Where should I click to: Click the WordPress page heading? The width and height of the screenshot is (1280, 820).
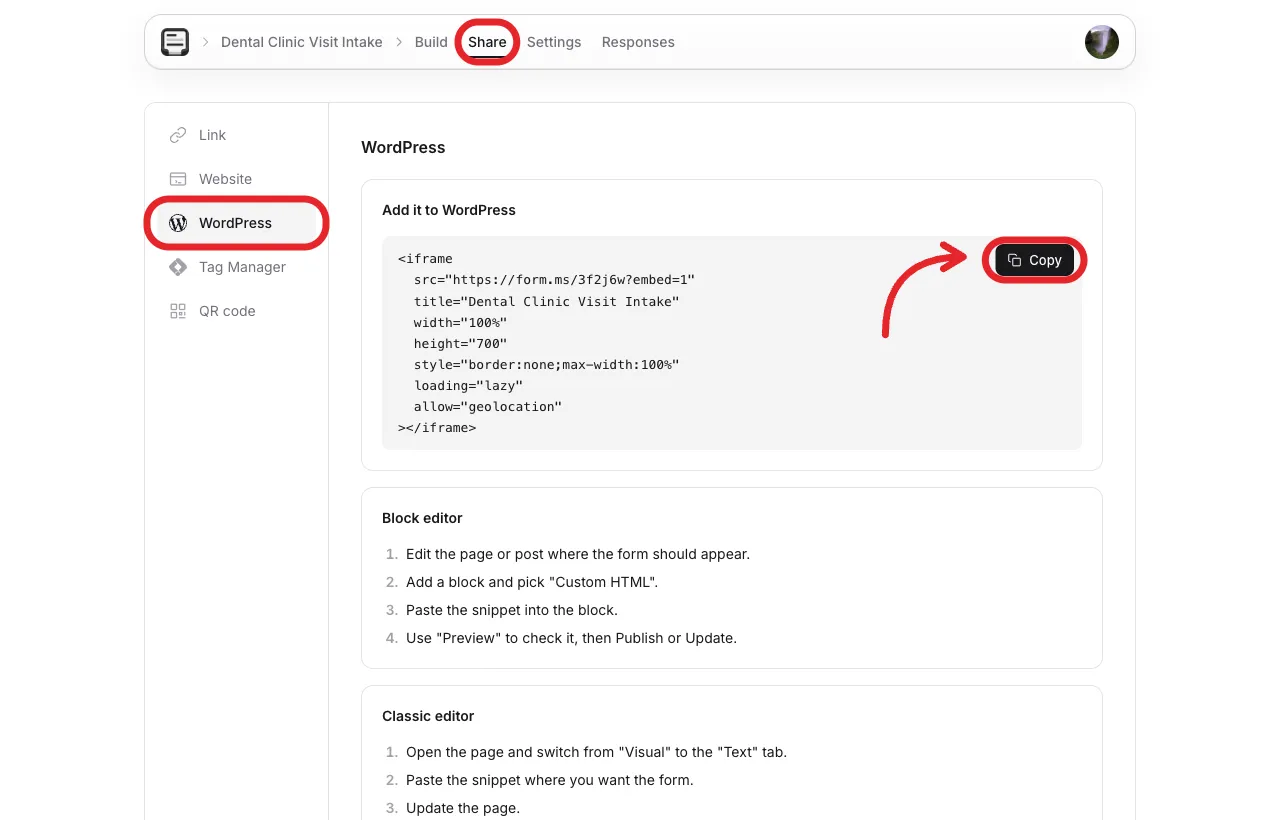(x=403, y=147)
